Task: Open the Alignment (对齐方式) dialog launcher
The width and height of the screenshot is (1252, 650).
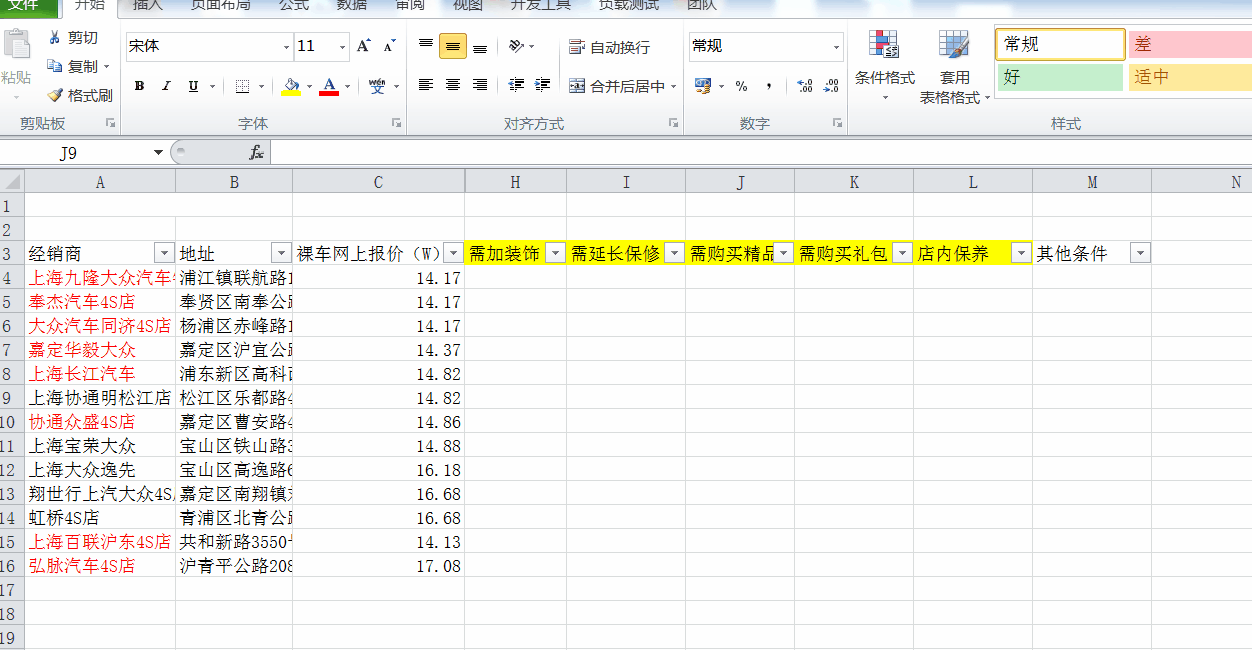Action: click(x=673, y=123)
